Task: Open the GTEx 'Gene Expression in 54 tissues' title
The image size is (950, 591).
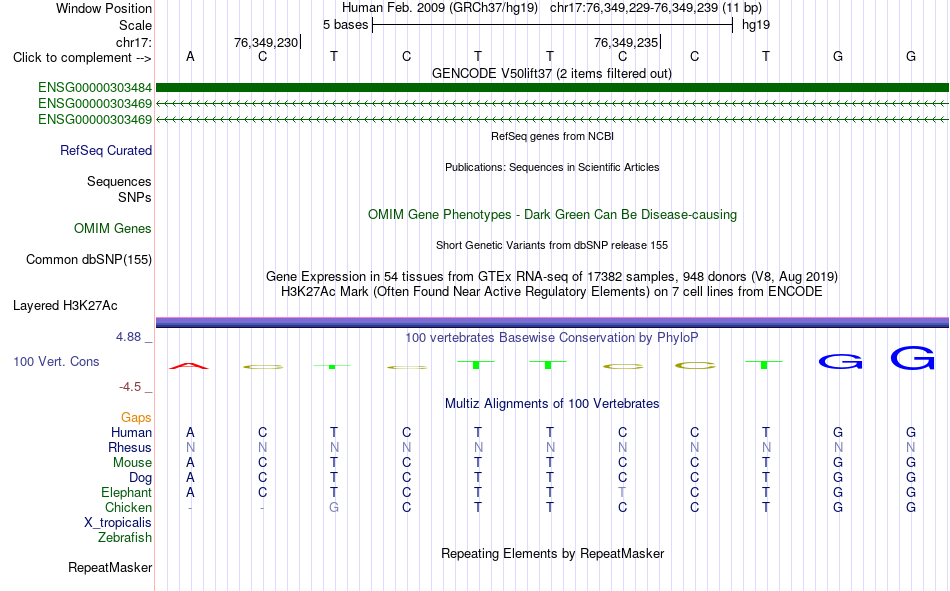Action: tap(552, 276)
